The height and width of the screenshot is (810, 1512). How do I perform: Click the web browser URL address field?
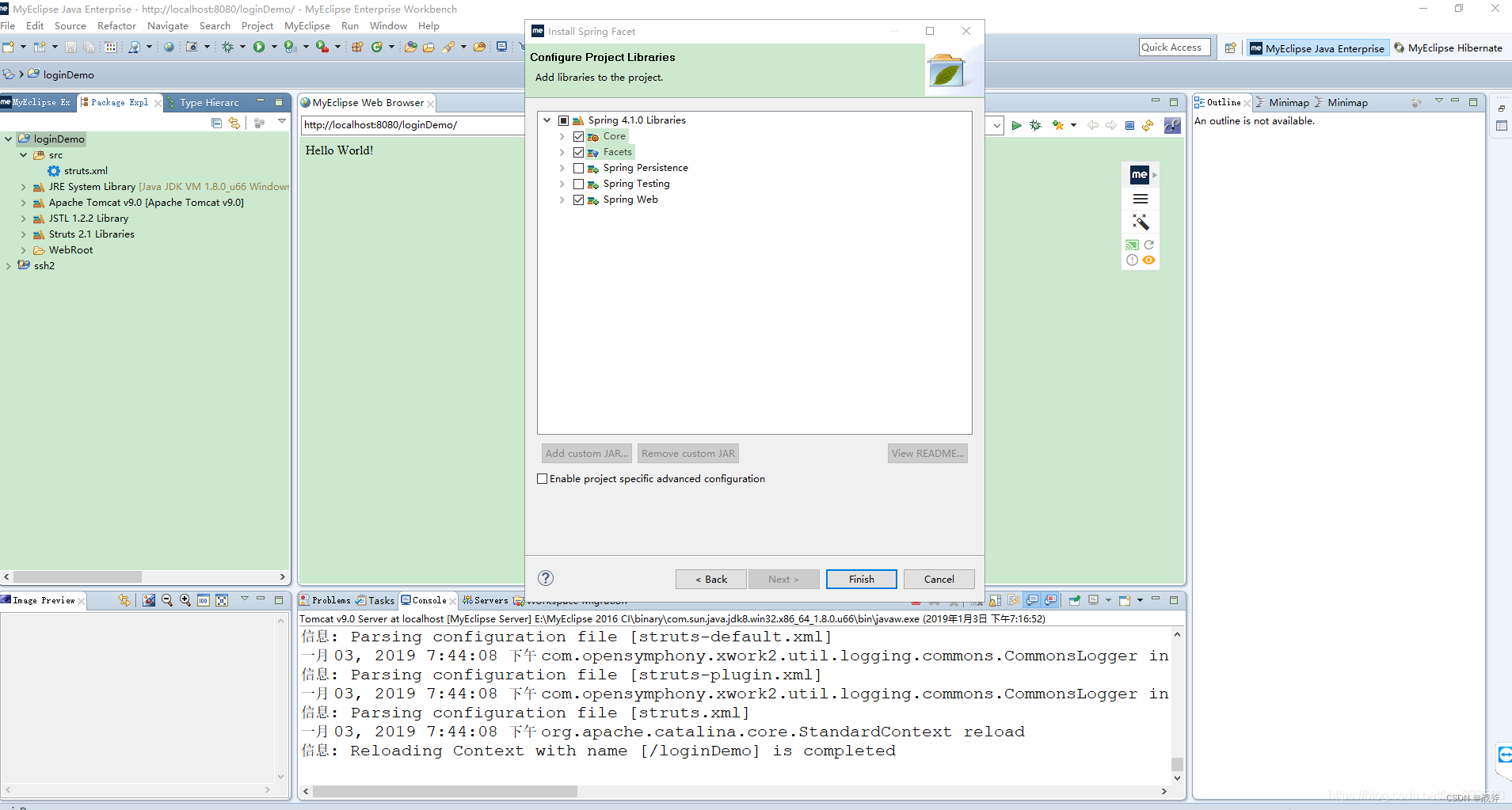tap(412, 125)
